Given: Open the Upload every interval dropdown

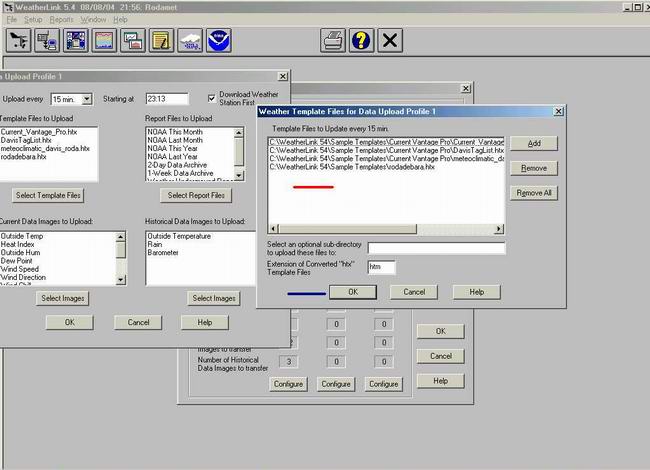Looking at the screenshot, I should coord(87,99).
